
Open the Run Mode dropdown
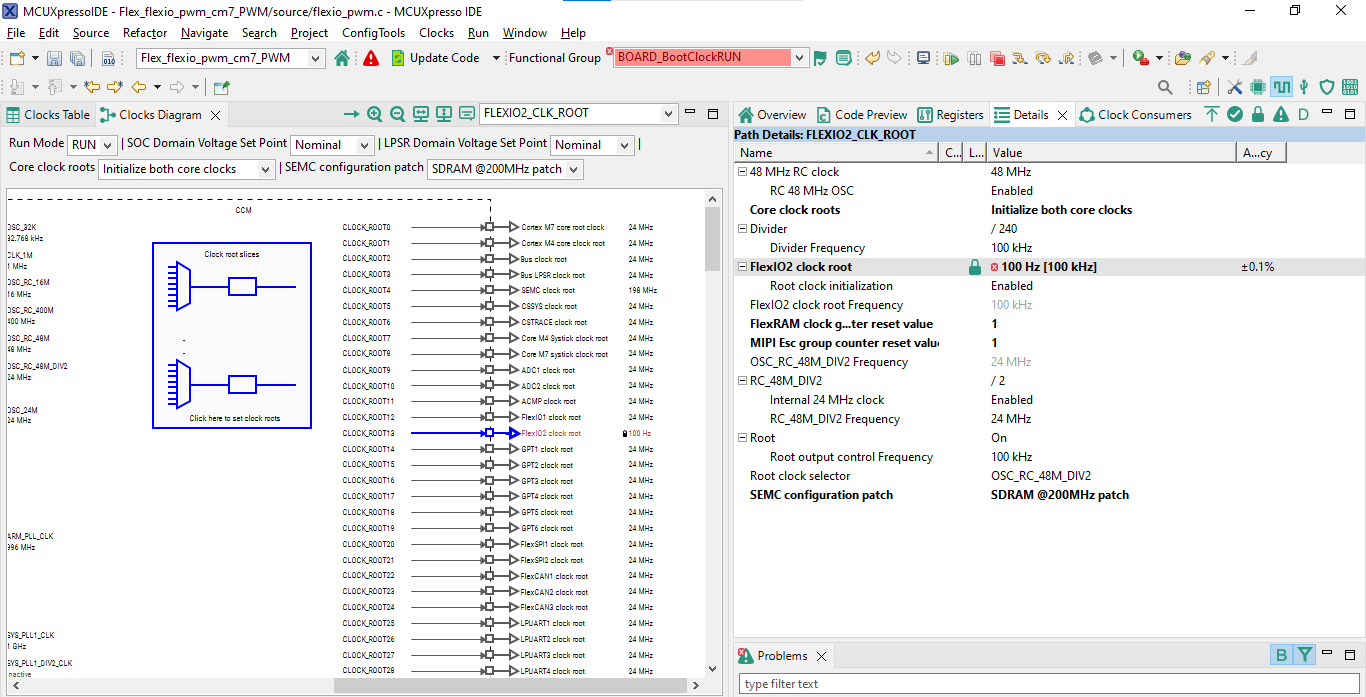coord(109,143)
